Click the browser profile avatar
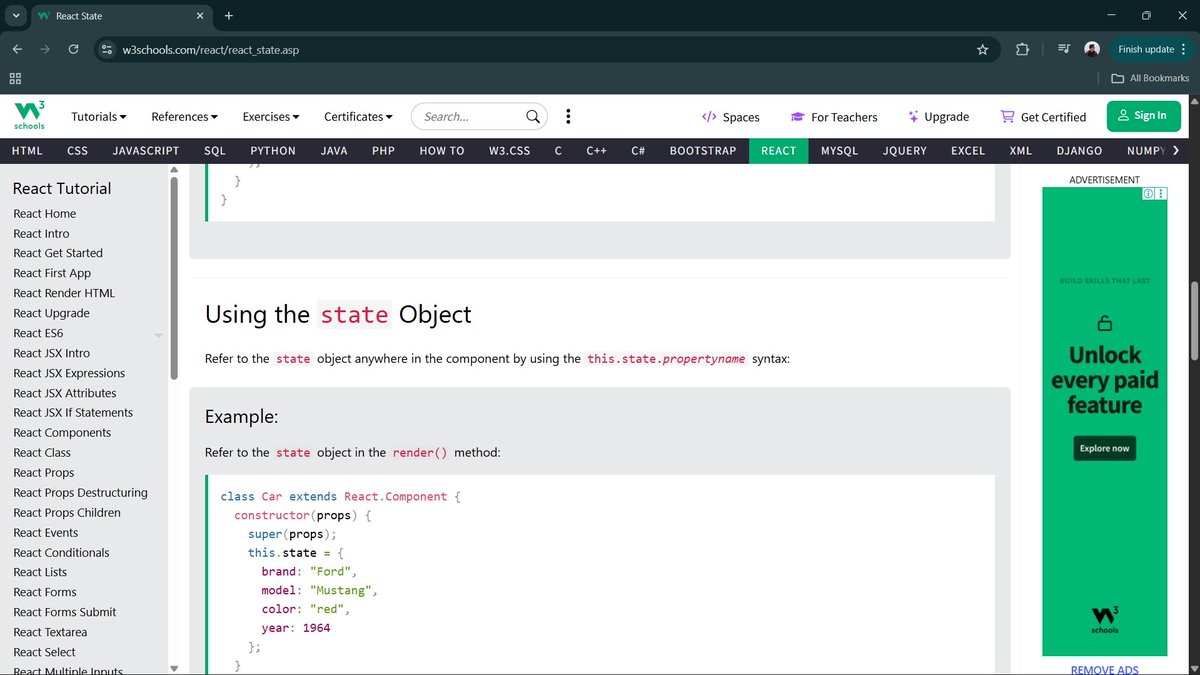Viewport: 1200px width, 675px height. pos(1092,49)
